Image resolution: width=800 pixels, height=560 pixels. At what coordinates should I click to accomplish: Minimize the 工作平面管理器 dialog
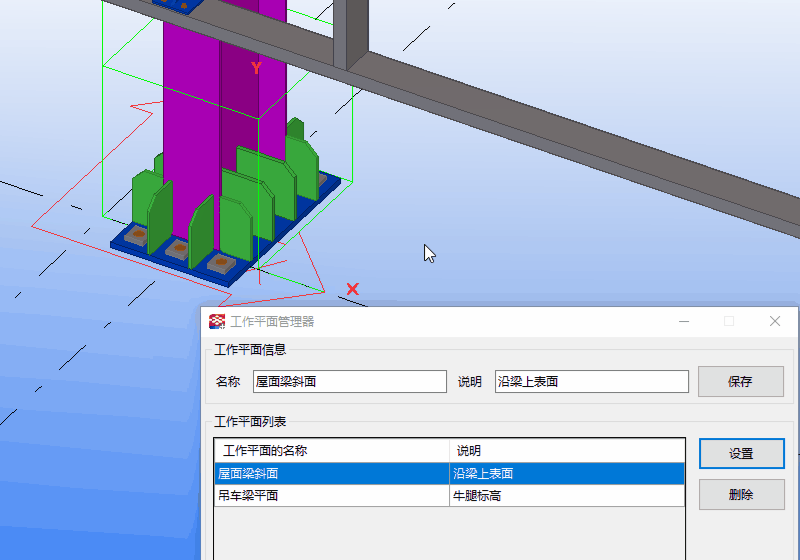pyautogui.click(x=684, y=321)
